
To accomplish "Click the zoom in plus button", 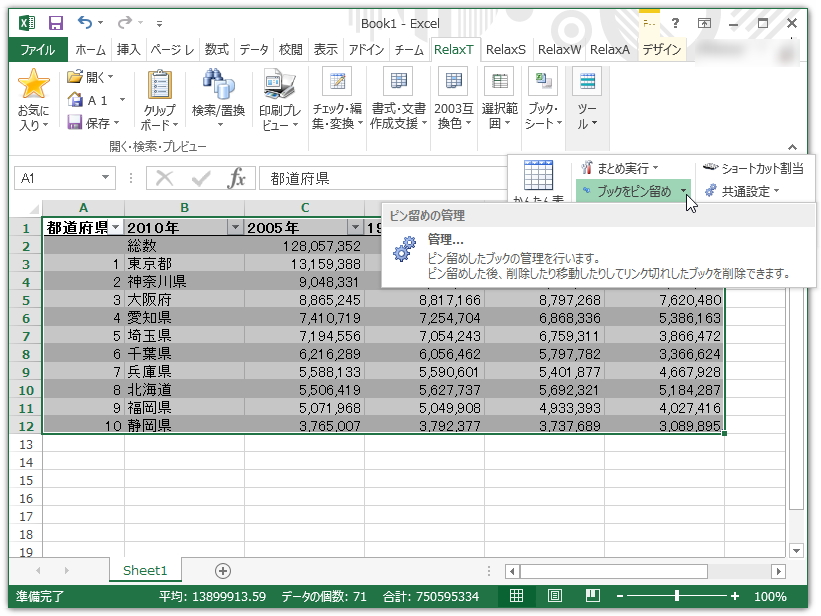I will [x=735, y=596].
